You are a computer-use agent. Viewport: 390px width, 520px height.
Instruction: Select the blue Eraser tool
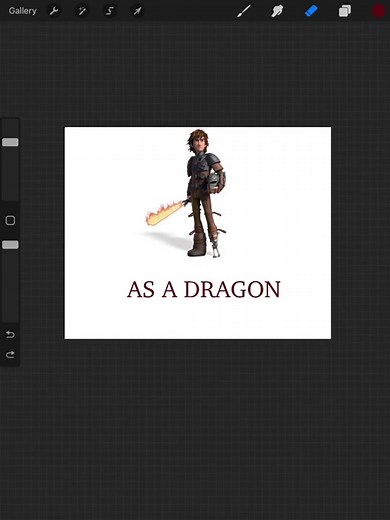(311, 11)
